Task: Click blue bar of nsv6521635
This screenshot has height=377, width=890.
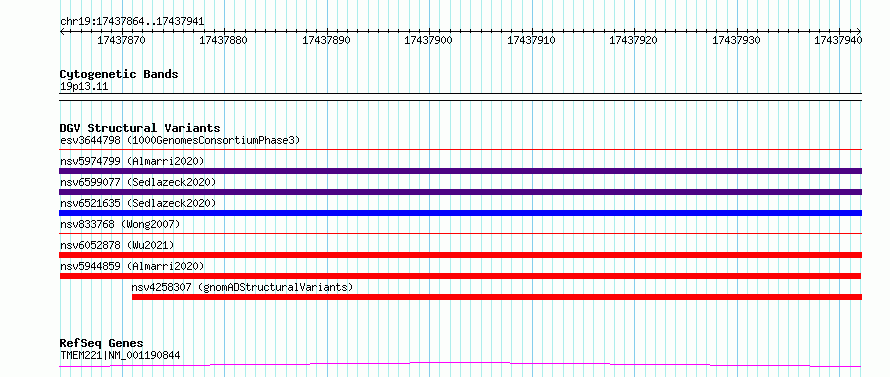Action: [460, 213]
